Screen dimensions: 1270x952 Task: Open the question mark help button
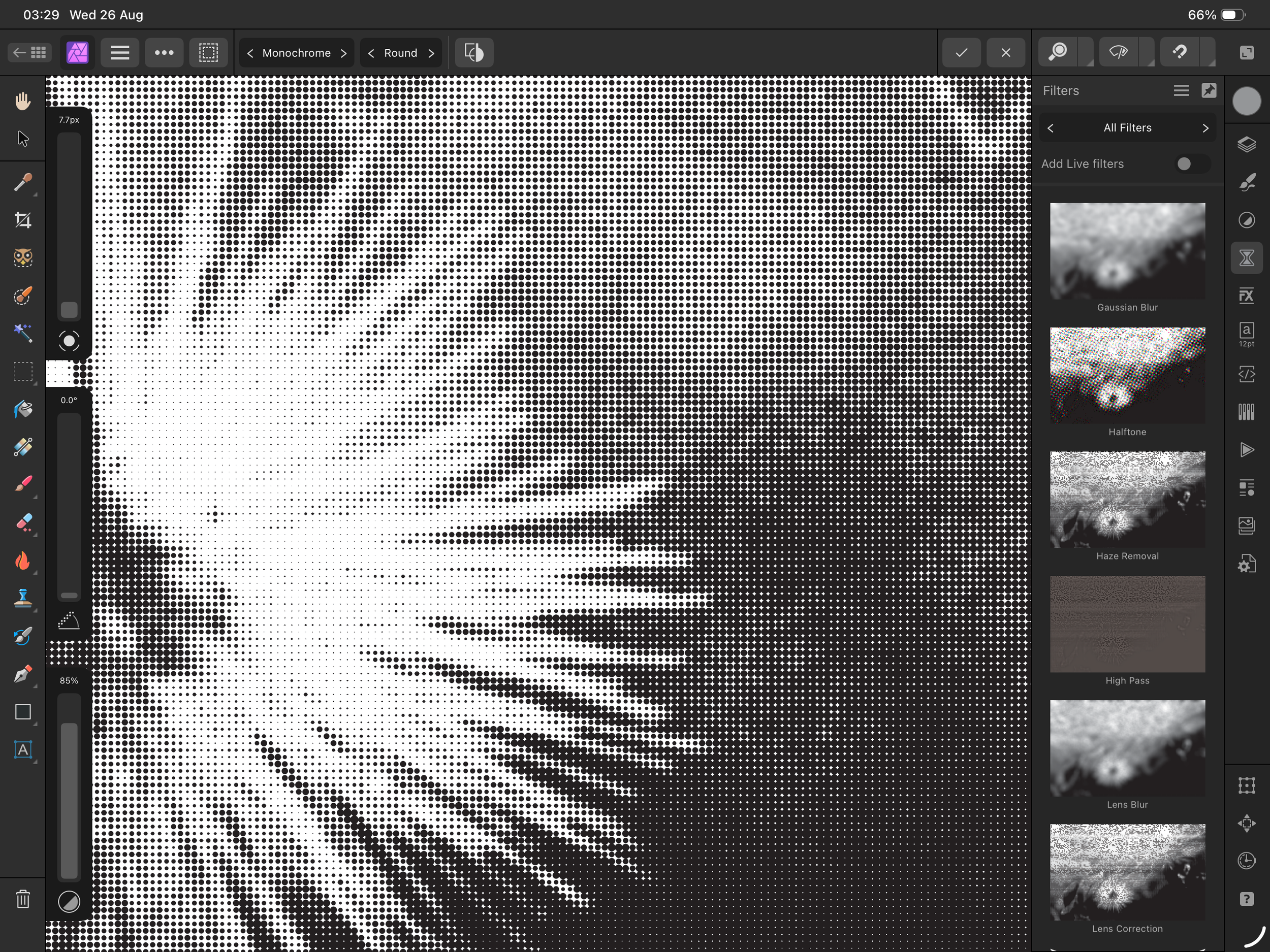(x=1247, y=899)
